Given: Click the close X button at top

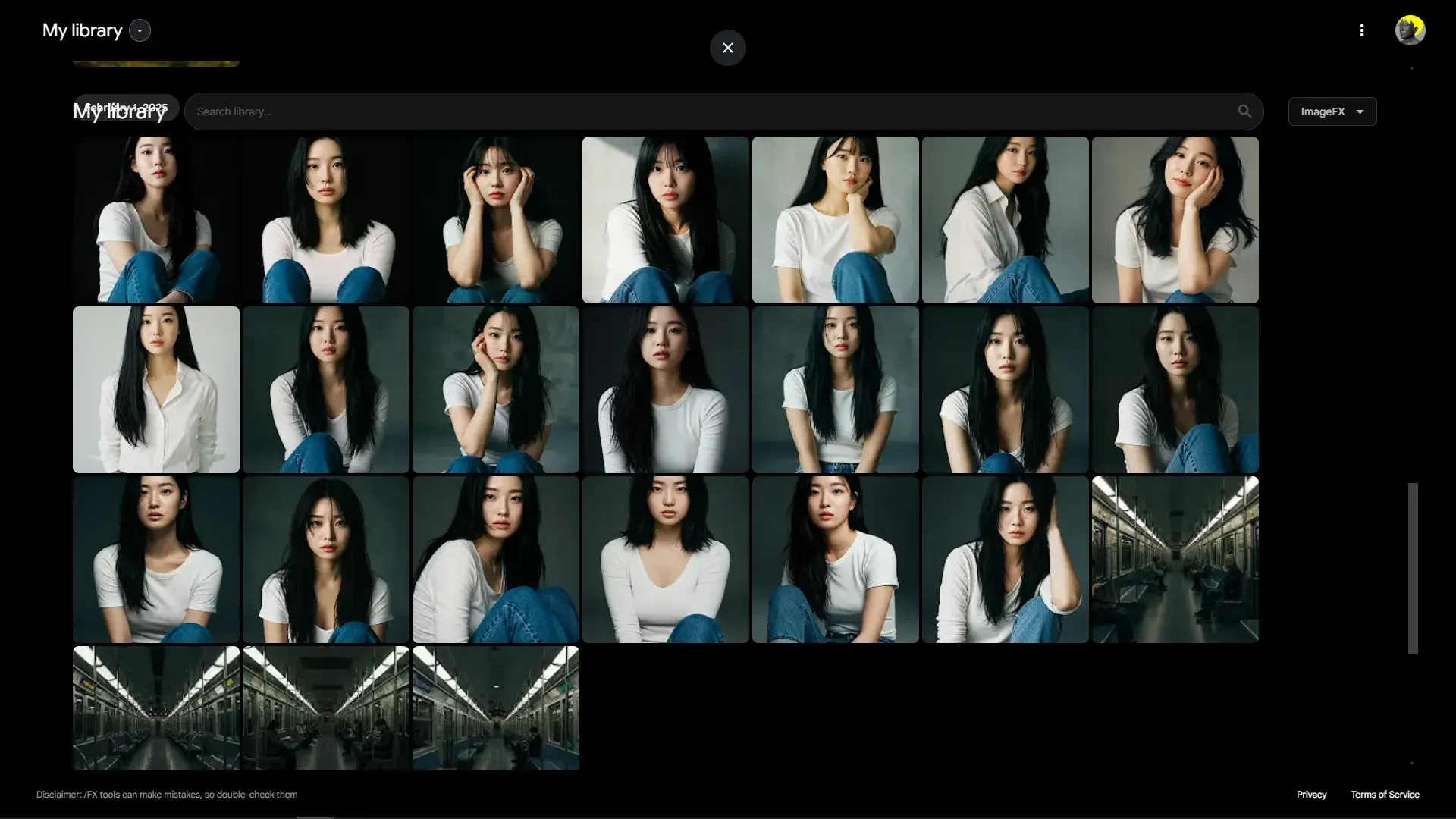Looking at the screenshot, I should (727, 48).
